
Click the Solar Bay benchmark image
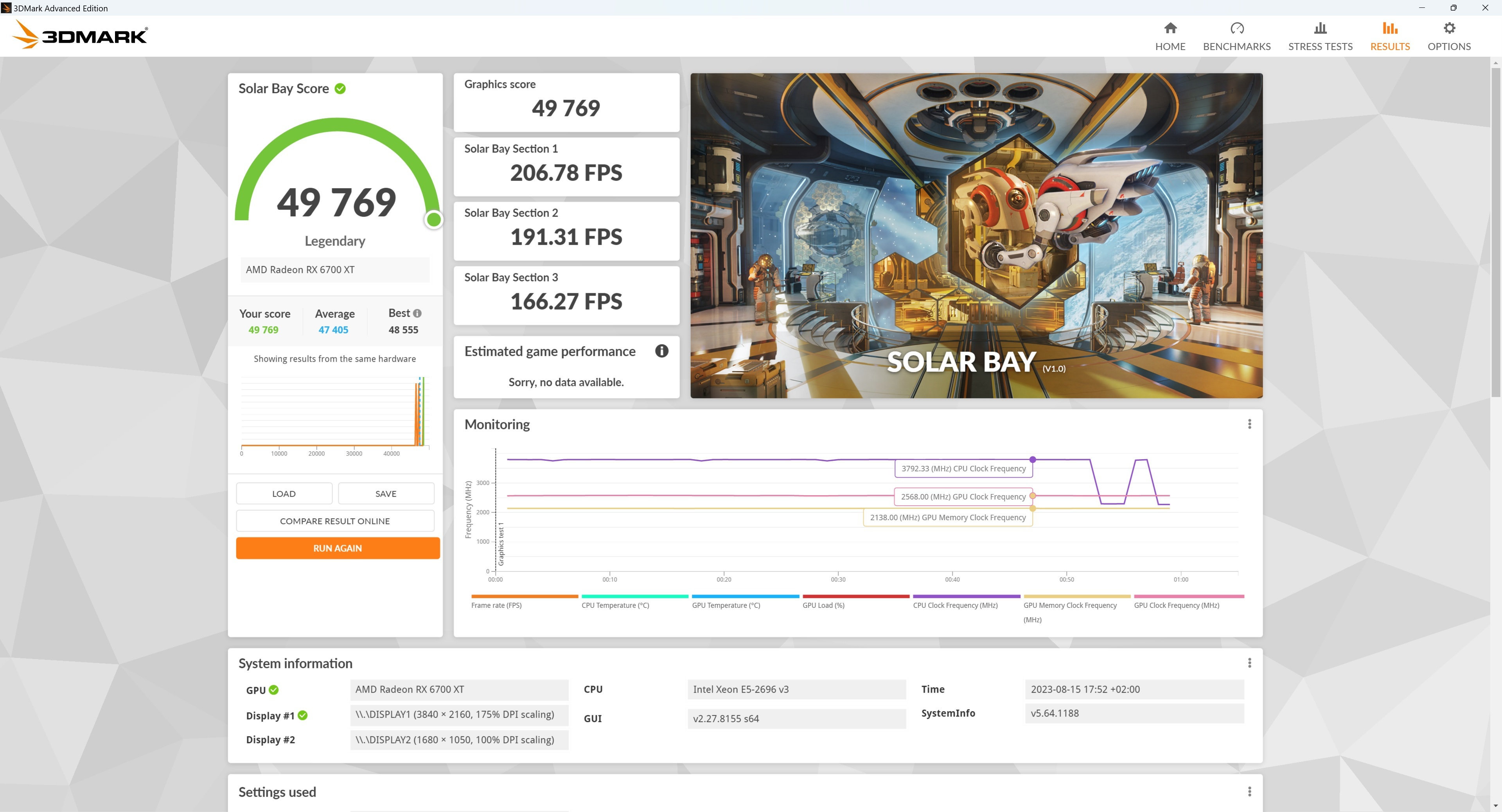point(976,235)
